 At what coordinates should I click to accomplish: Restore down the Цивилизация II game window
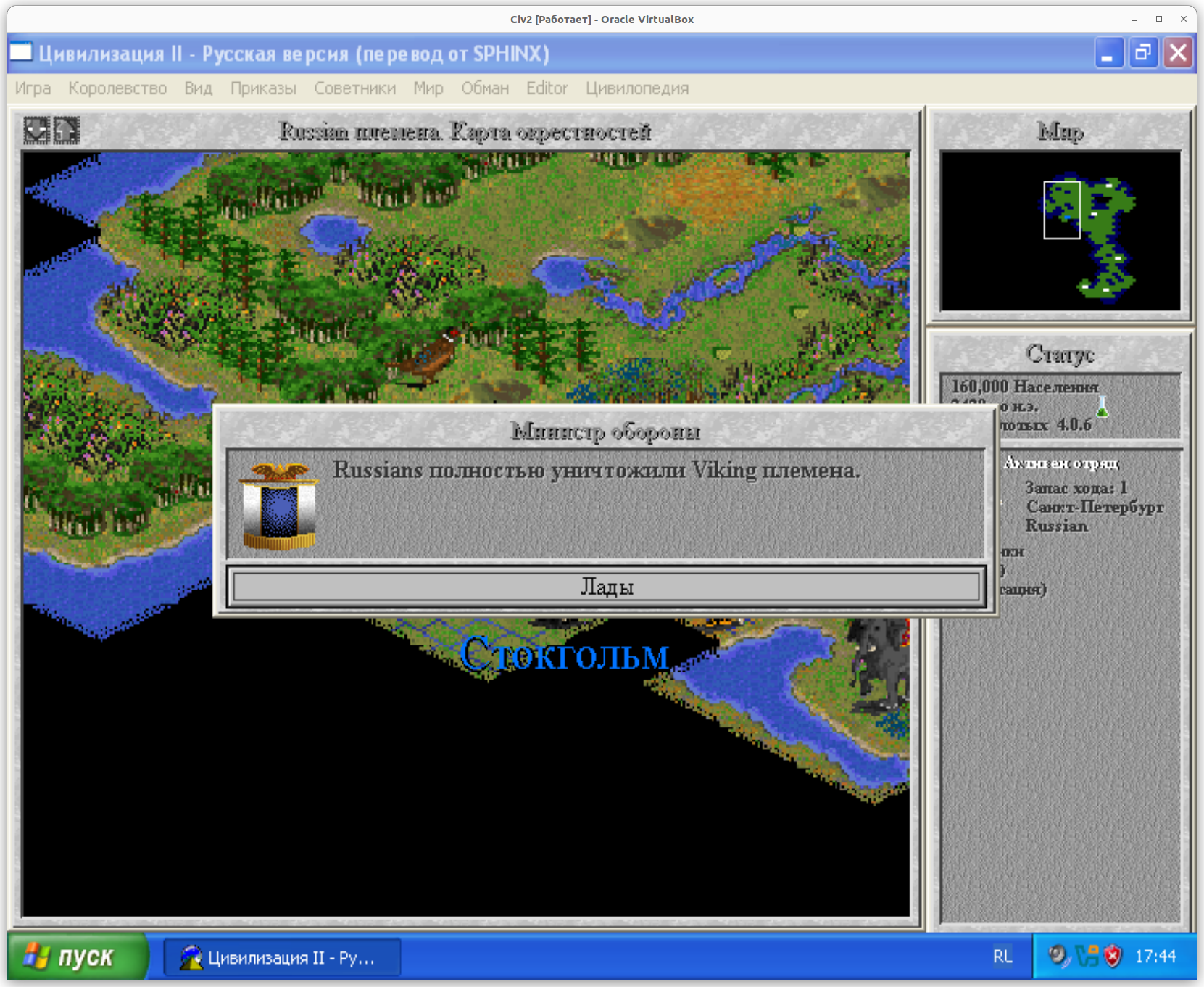pyautogui.click(x=1143, y=53)
